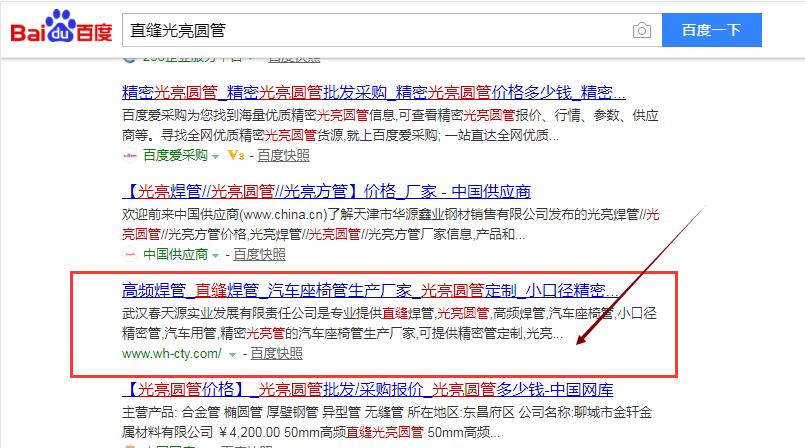
Task: Click the www.wh-cty.com/ URL
Action: (x=172, y=354)
